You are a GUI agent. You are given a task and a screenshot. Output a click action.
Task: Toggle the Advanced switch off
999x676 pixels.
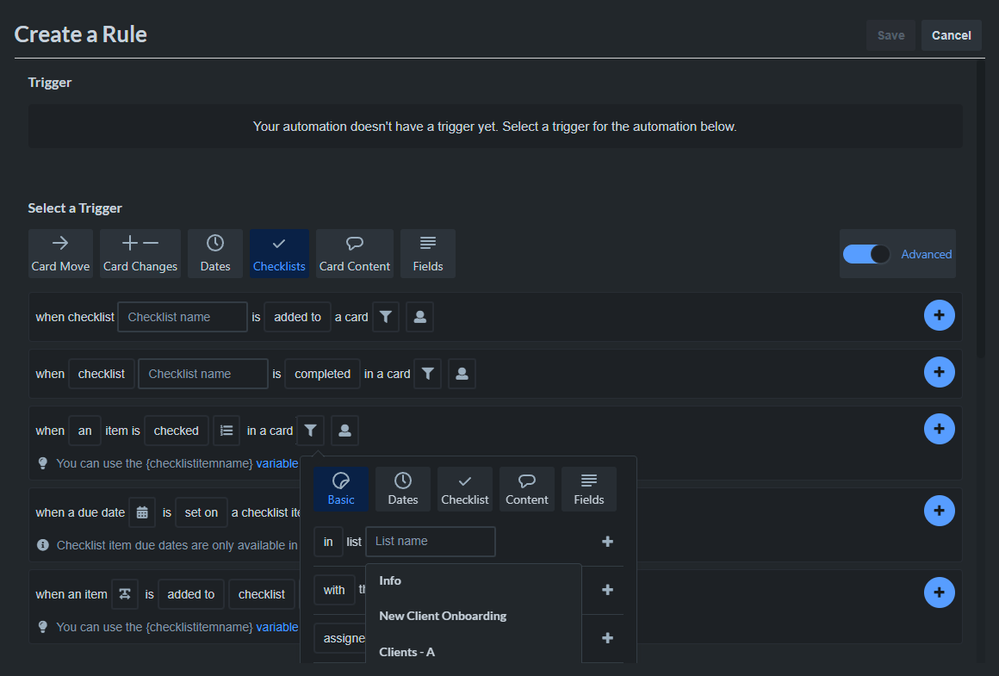pos(866,253)
